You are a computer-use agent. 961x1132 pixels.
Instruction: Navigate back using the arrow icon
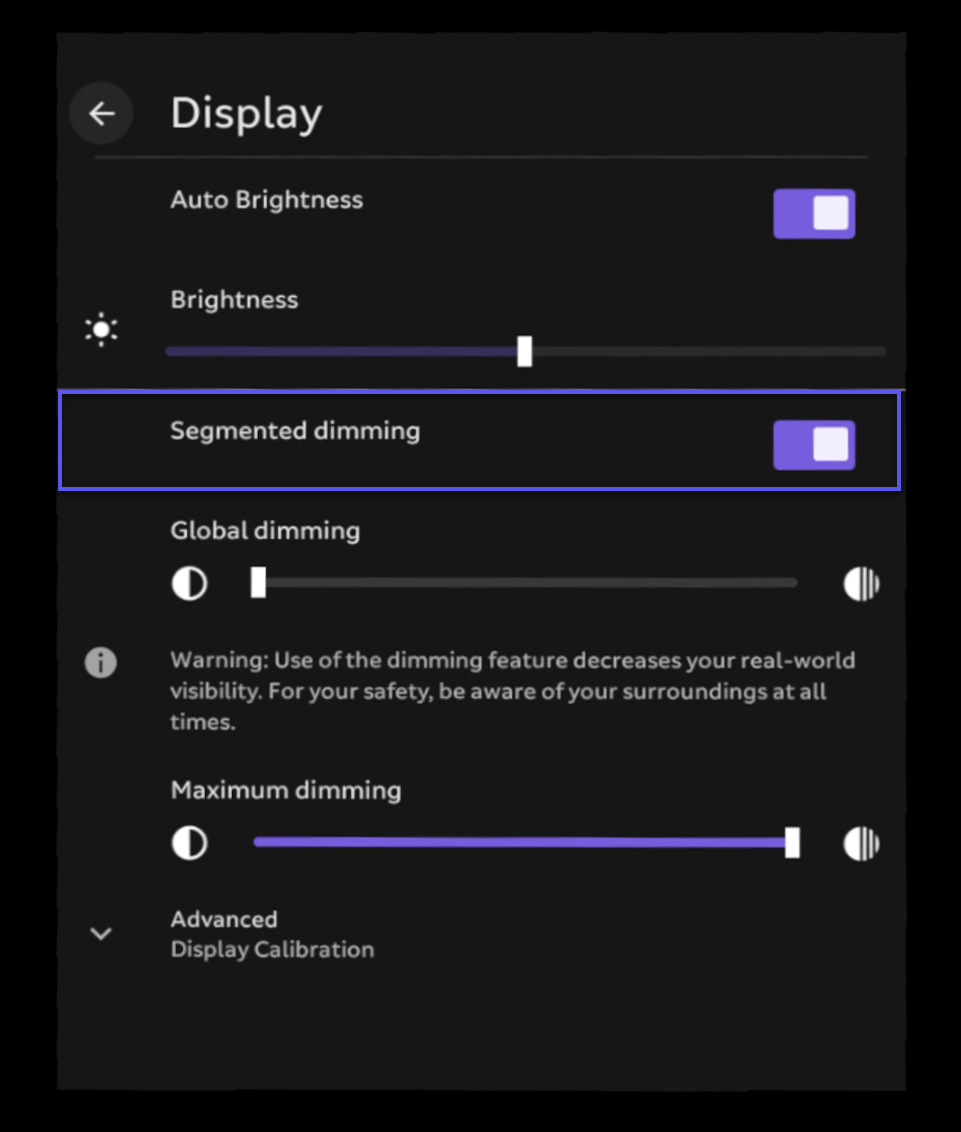point(100,113)
